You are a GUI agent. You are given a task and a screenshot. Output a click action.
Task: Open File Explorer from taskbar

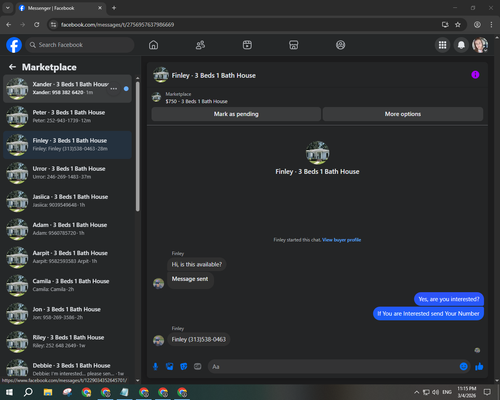[x=48, y=392]
